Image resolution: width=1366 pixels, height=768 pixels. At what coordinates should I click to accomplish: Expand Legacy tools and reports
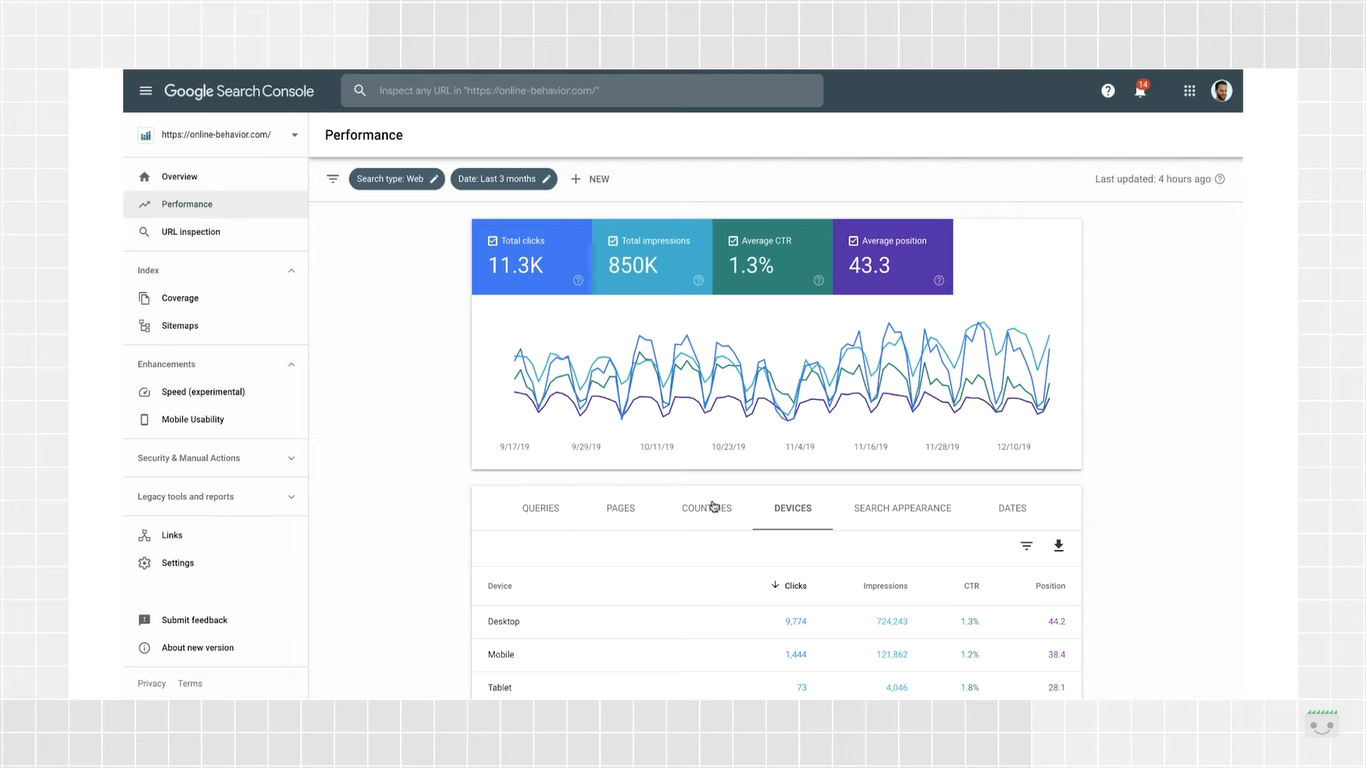tap(216, 497)
